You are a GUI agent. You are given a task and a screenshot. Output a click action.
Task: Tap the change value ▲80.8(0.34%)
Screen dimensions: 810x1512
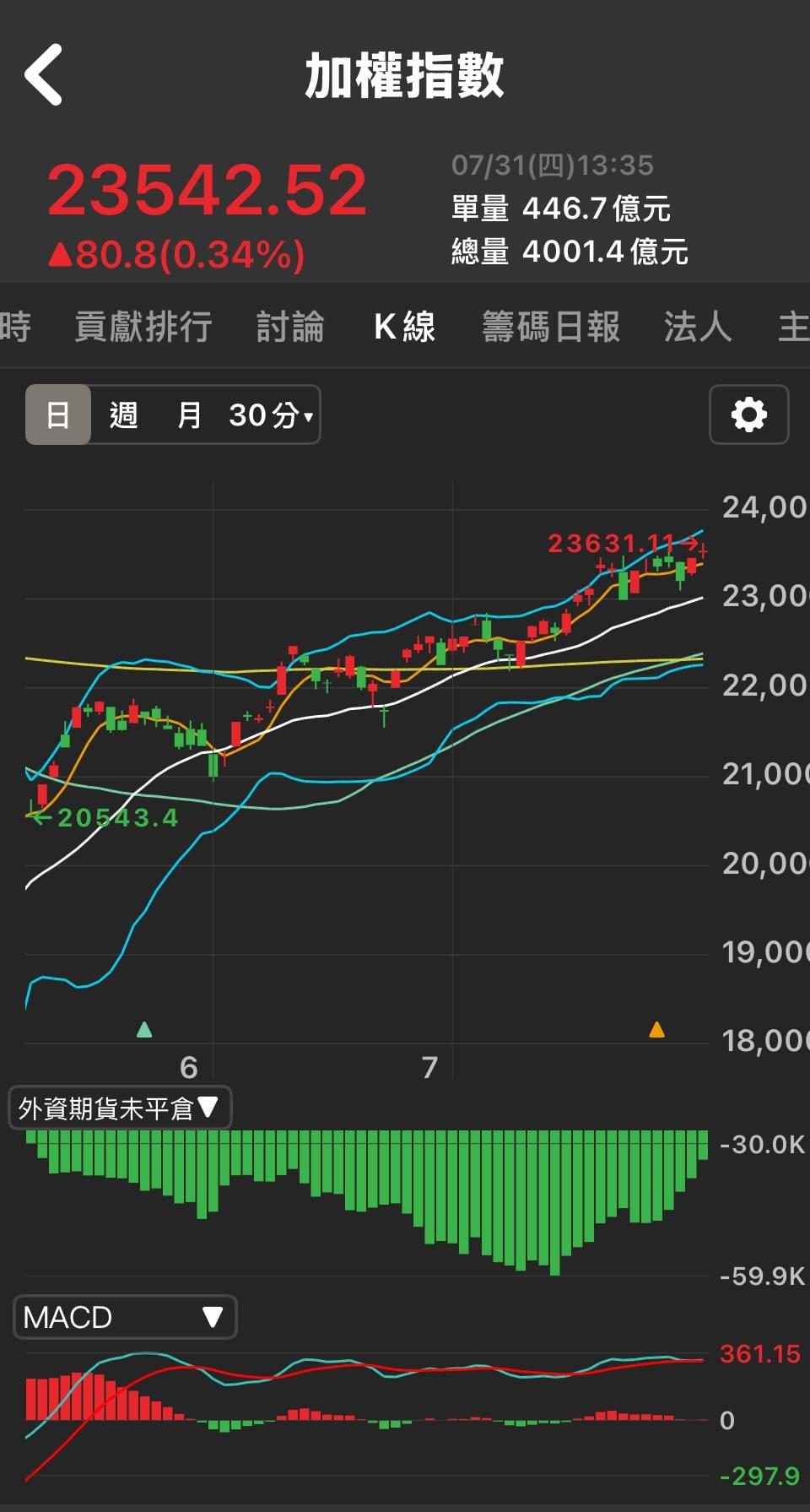pos(176,254)
